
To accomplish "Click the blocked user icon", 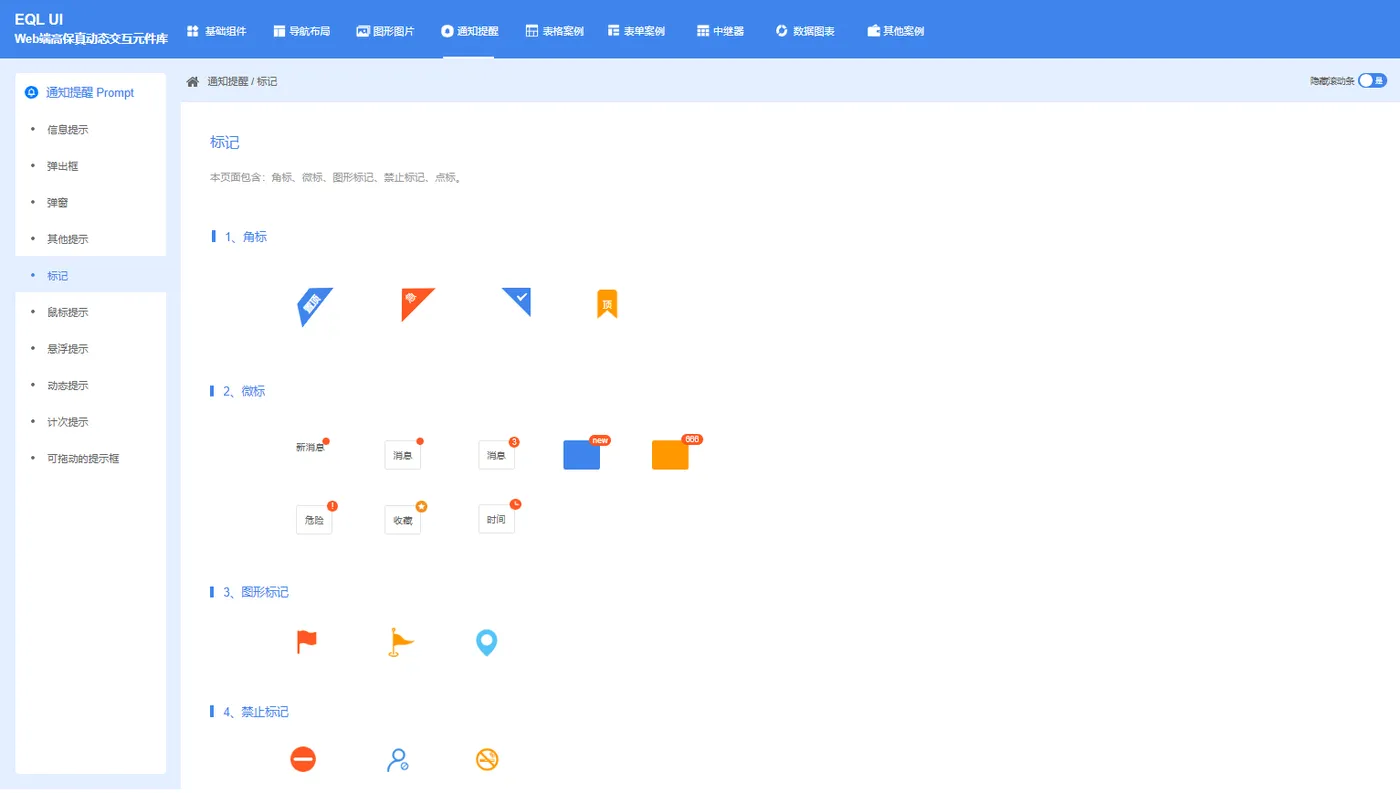I will coord(397,760).
